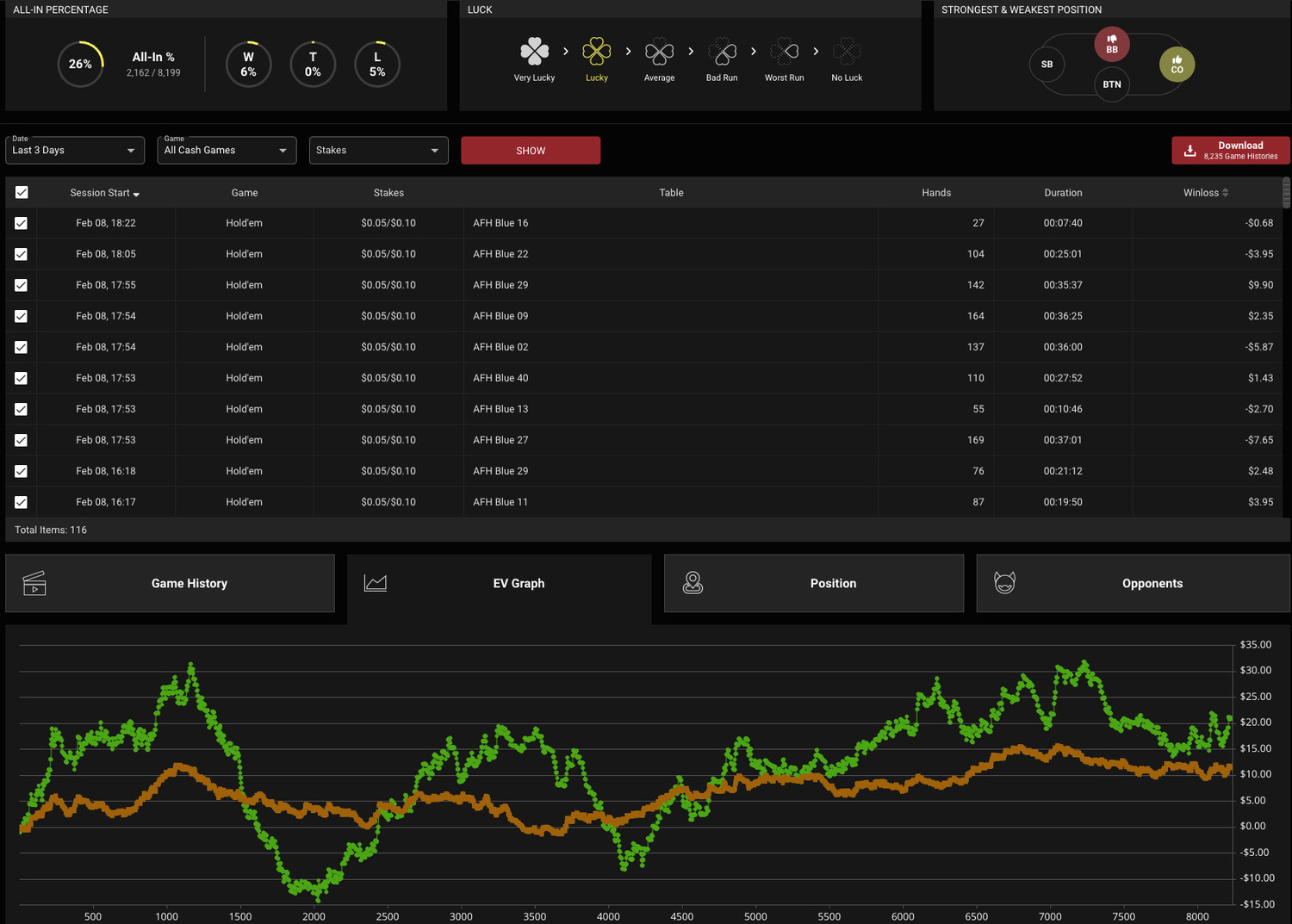Open the Position tab
This screenshot has height=924, width=1292.
point(814,583)
